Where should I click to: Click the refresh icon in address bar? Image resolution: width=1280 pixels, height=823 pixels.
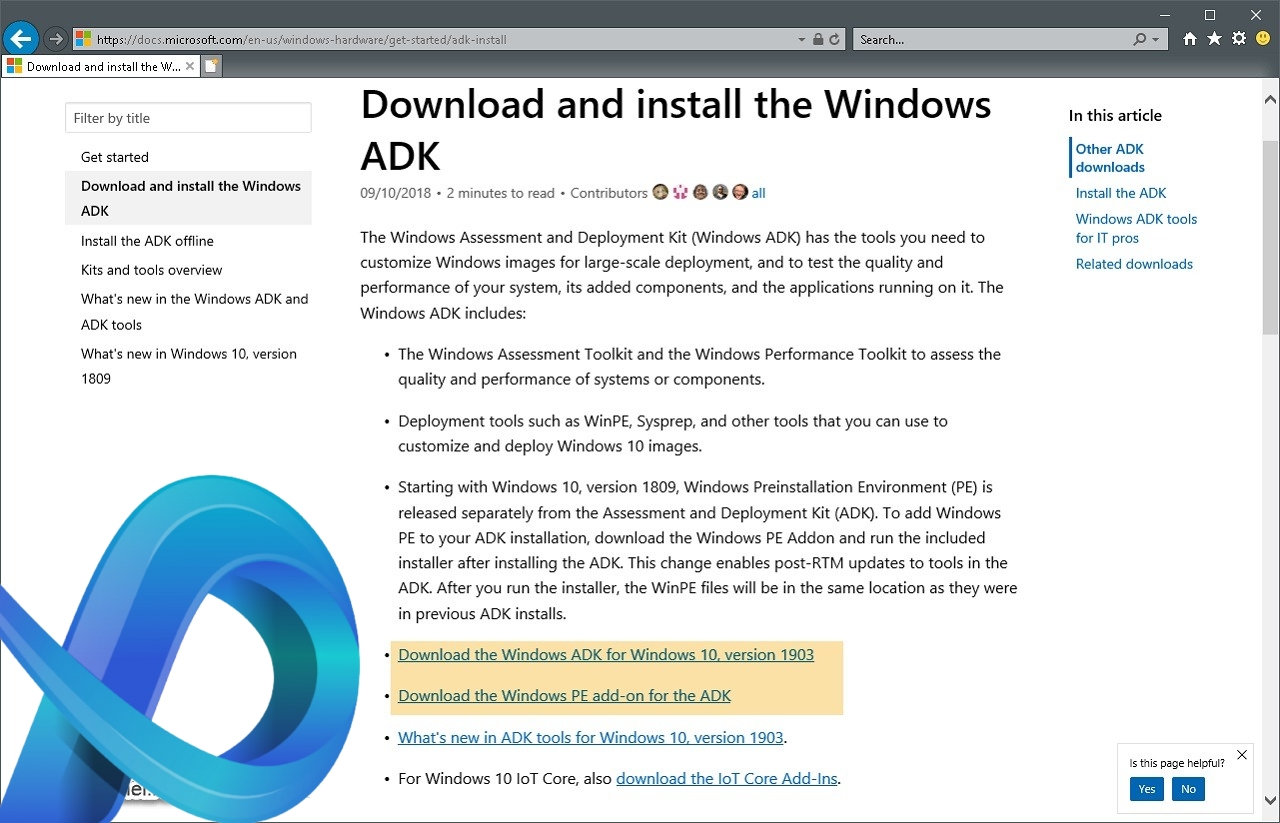[x=834, y=40]
